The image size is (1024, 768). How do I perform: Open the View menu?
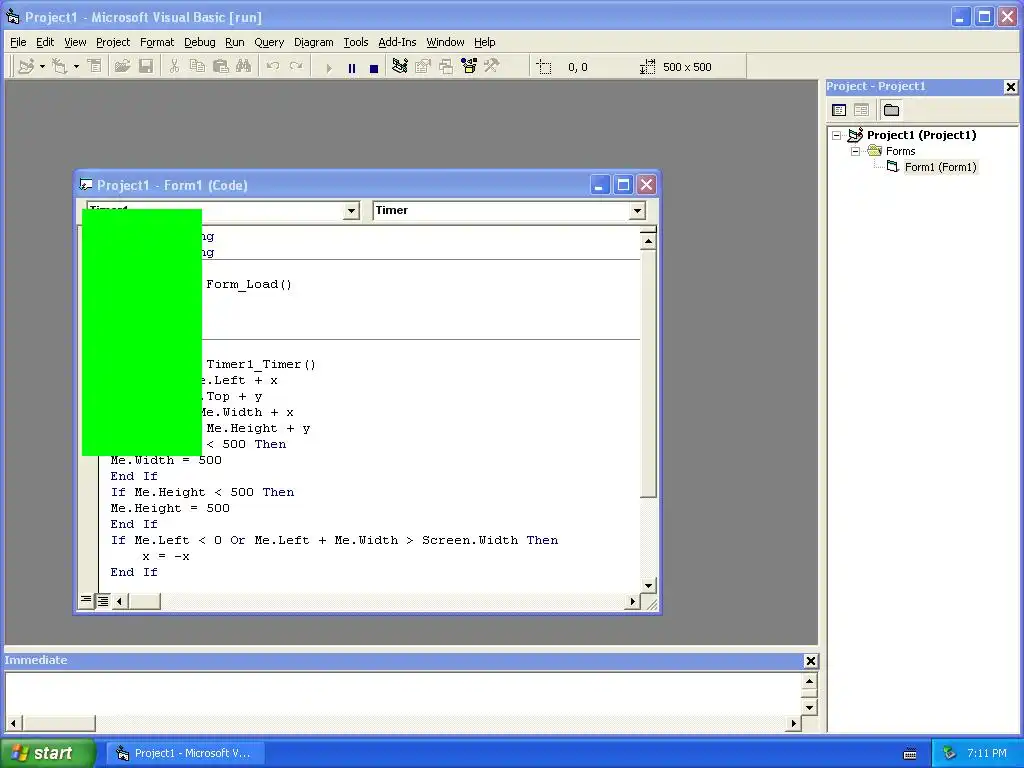click(75, 42)
